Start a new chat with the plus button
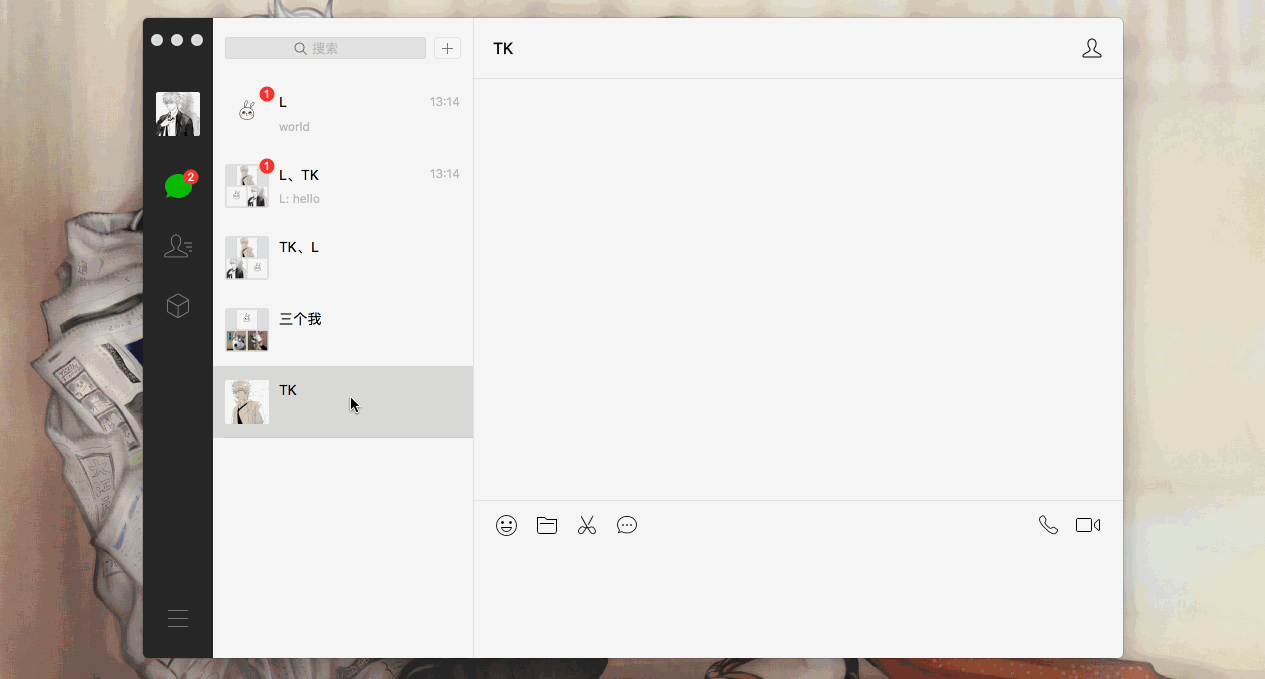Image resolution: width=1265 pixels, height=679 pixels. tap(447, 47)
